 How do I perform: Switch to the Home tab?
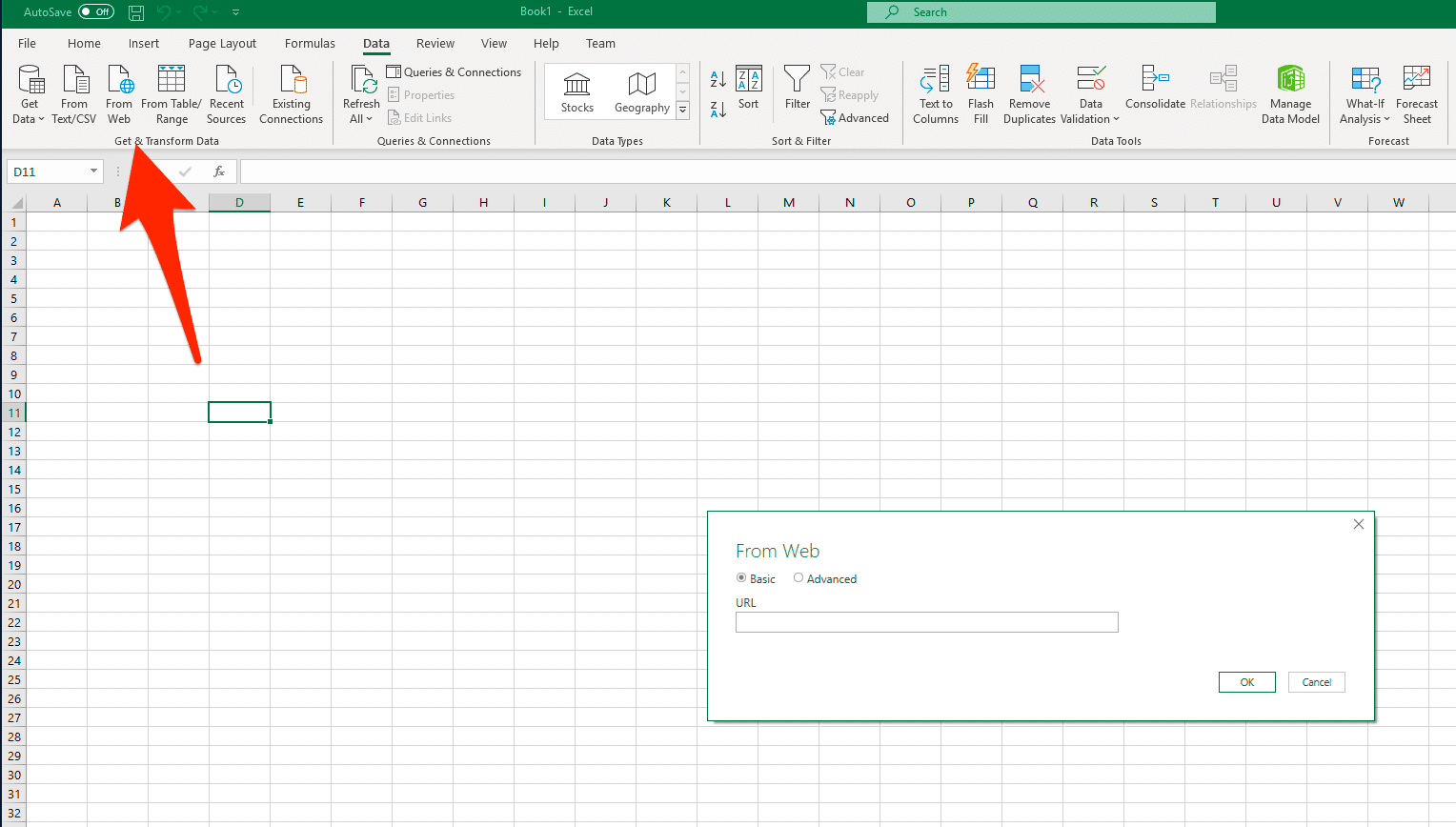point(84,44)
